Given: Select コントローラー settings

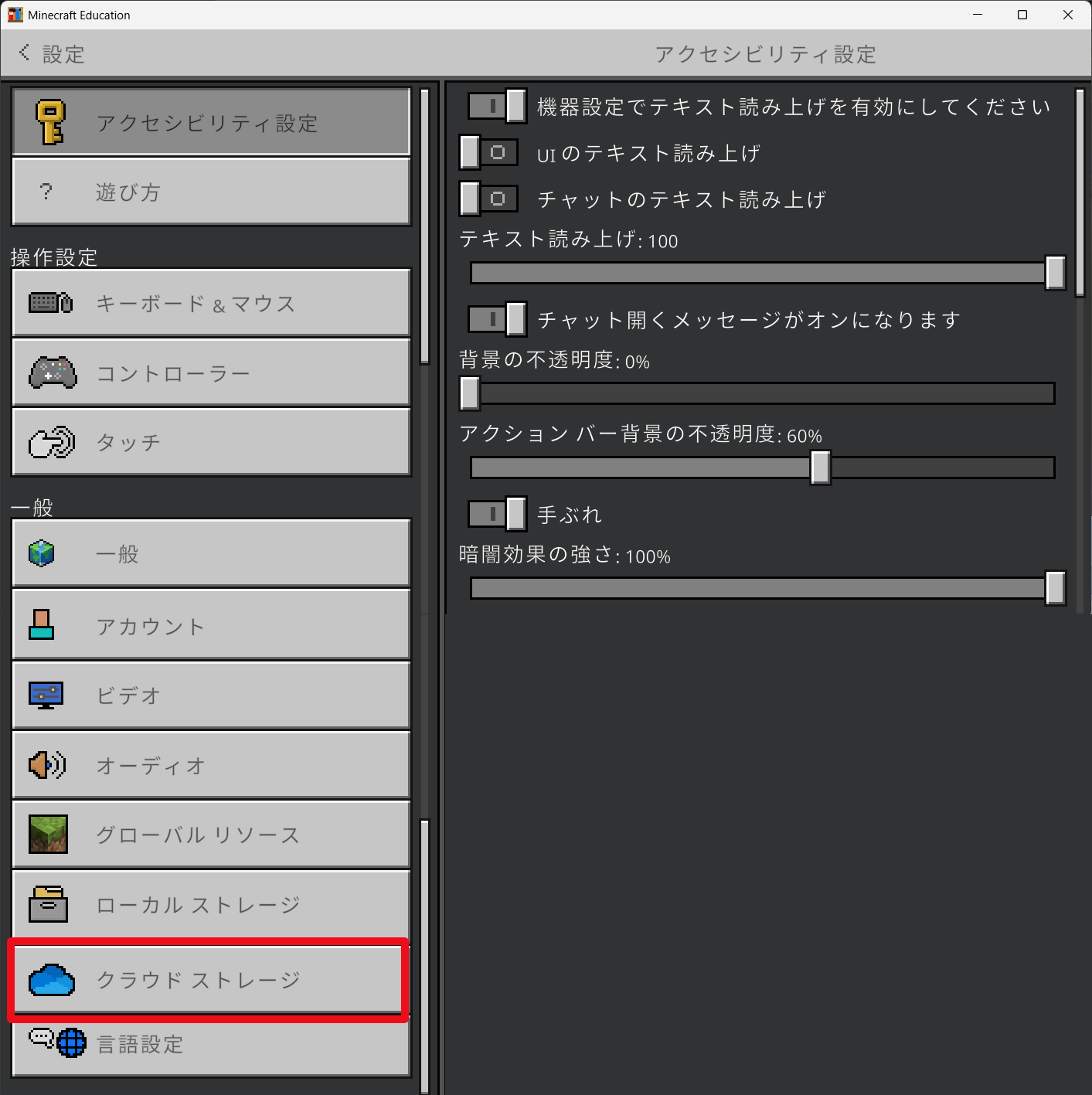Looking at the screenshot, I should tap(211, 372).
